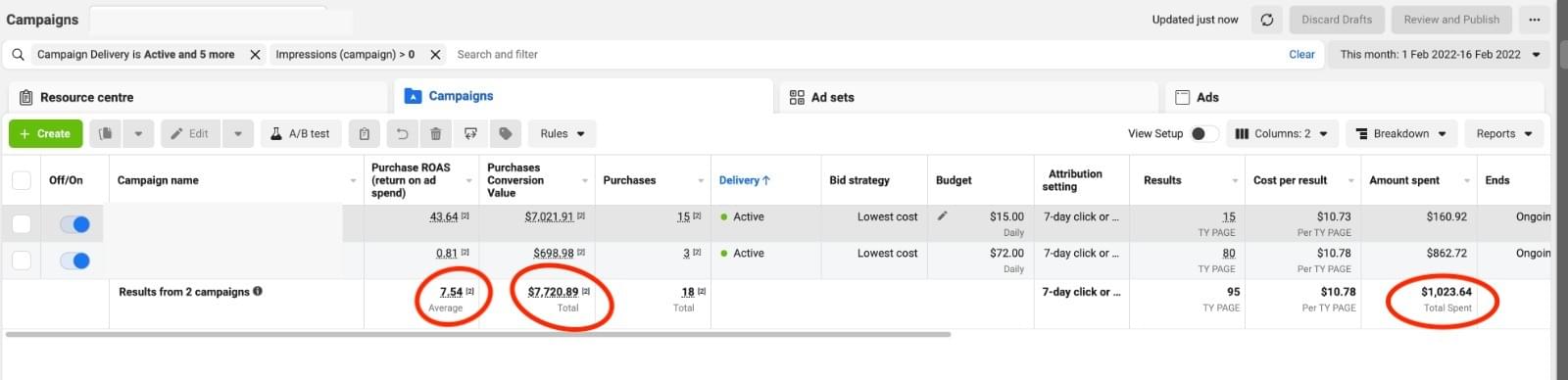Open the Results column menu arrow
Image resolution: width=1568 pixels, height=380 pixels.
[1235, 181]
